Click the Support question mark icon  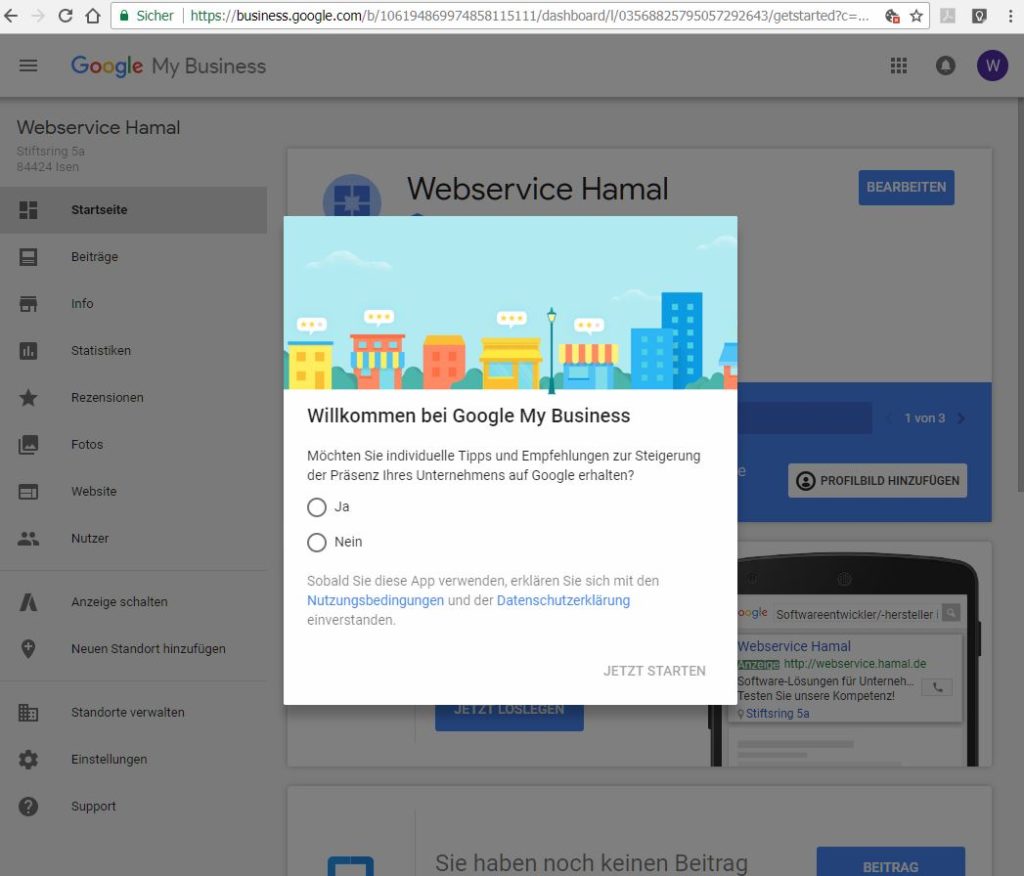(x=28, y=807)
